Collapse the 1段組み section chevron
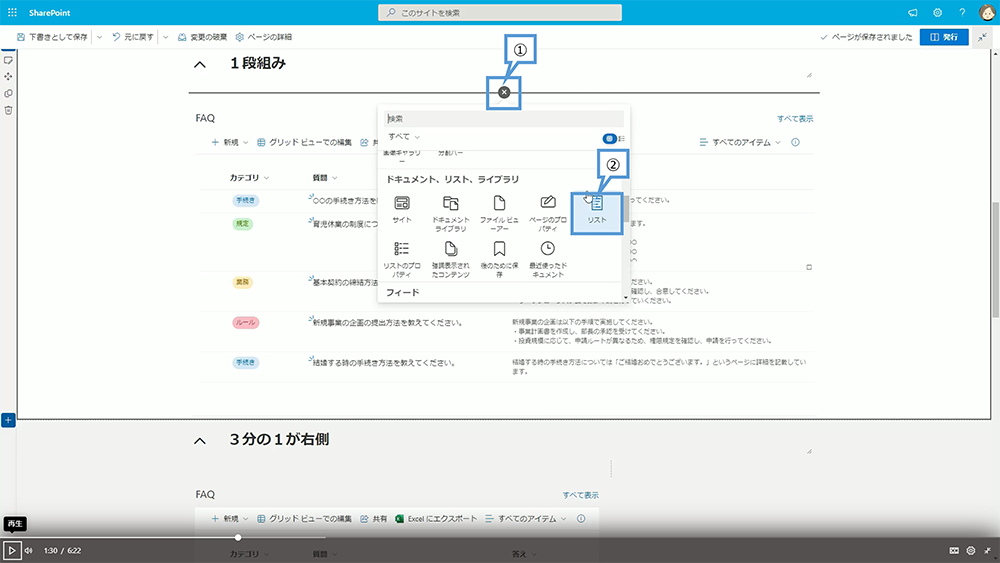1000x563 pixels. point(200,64)
